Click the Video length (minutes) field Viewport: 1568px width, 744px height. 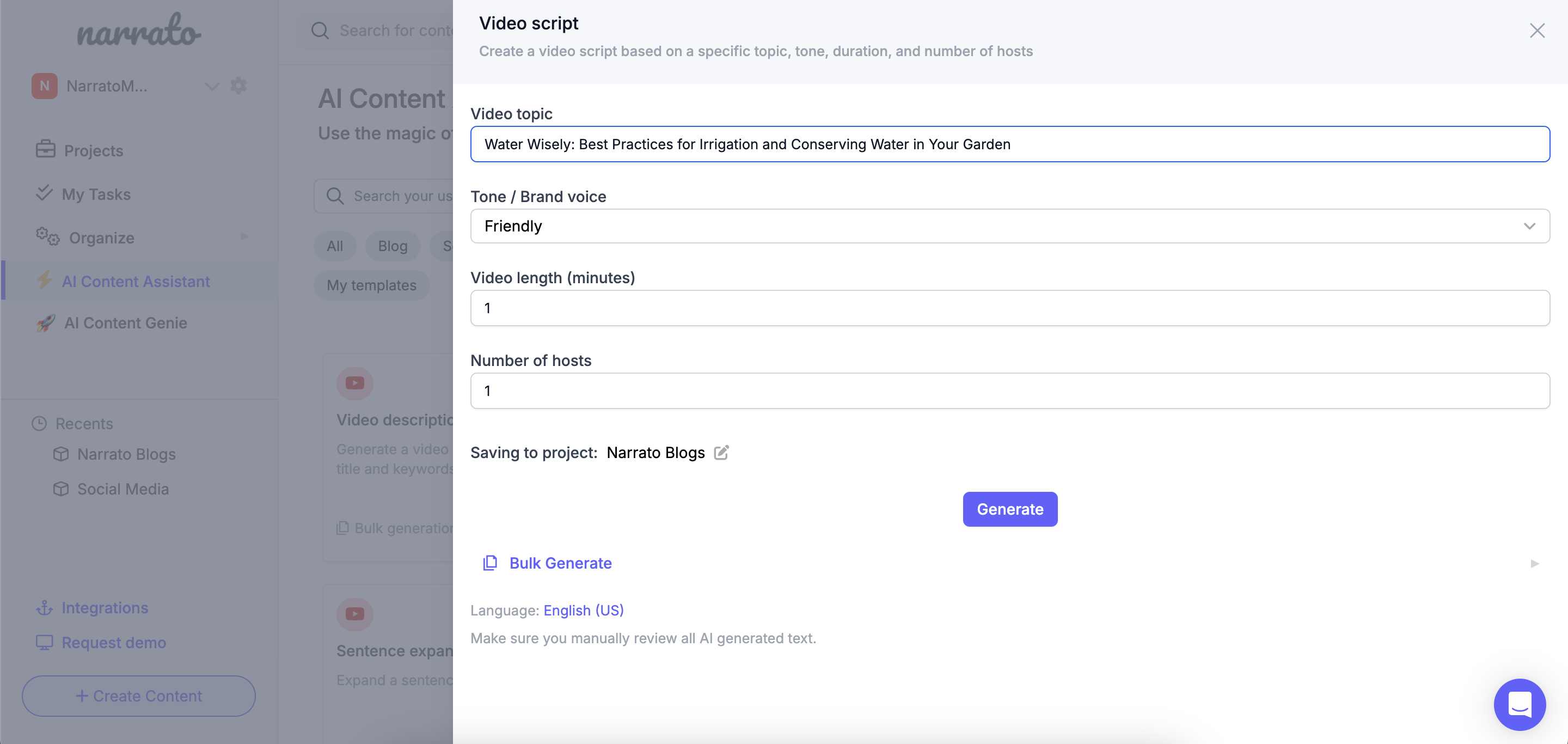click(1010, 308)
